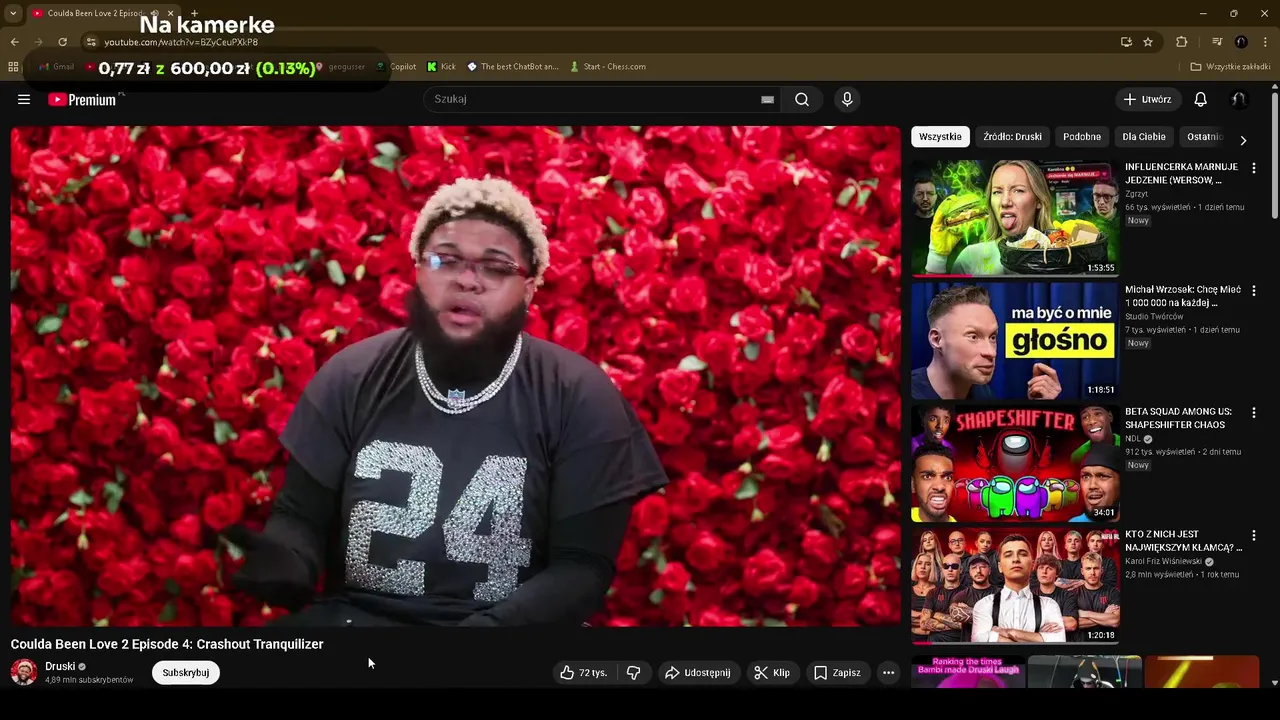
Task: Open the Copilot bookmark
Action: (396, 67)
